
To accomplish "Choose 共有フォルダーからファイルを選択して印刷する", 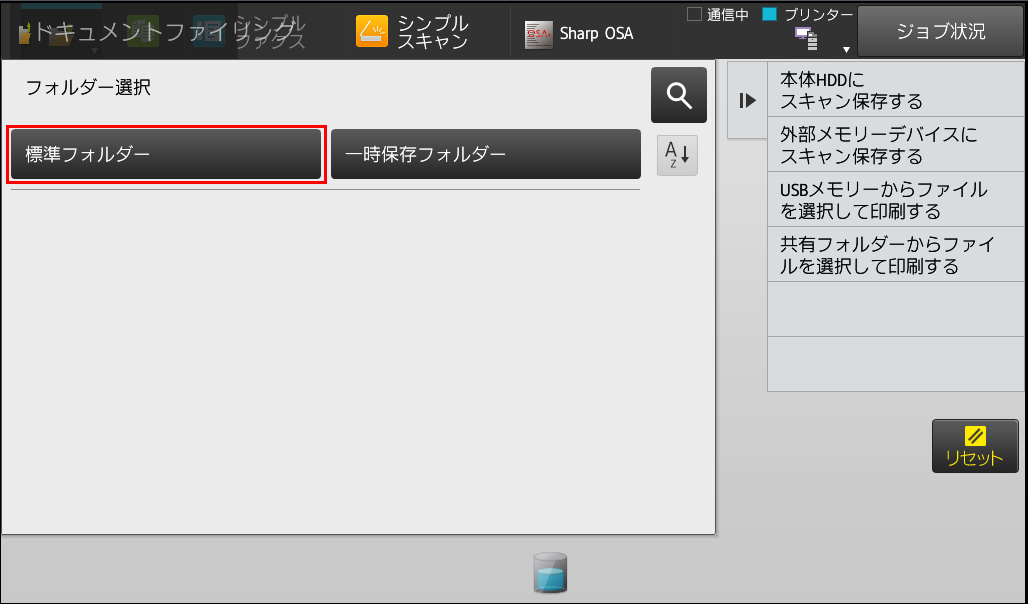I will 896,255.
